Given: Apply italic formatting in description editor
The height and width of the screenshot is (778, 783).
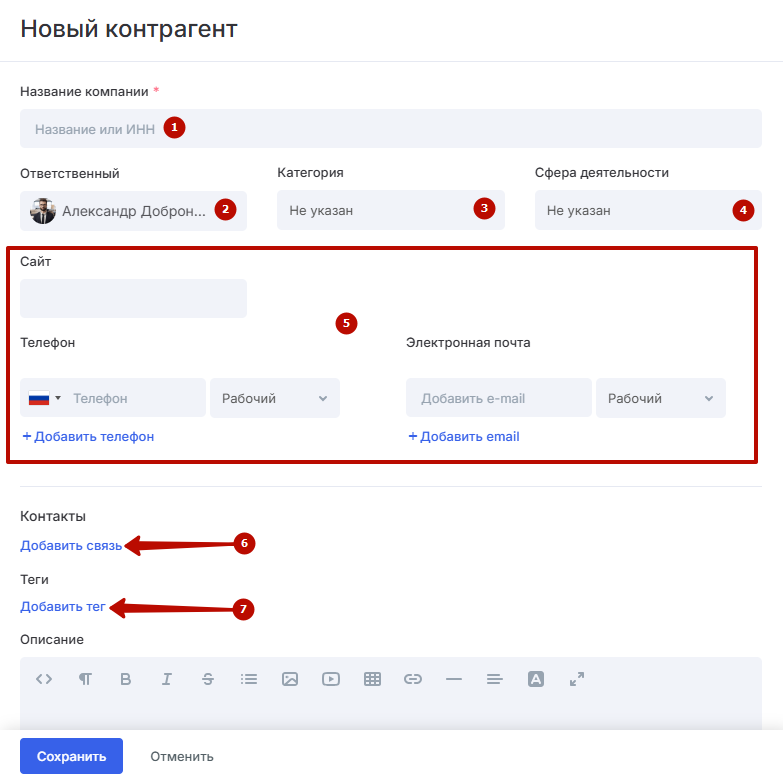Looking at the screenshot, I should [x=167, y=679].
